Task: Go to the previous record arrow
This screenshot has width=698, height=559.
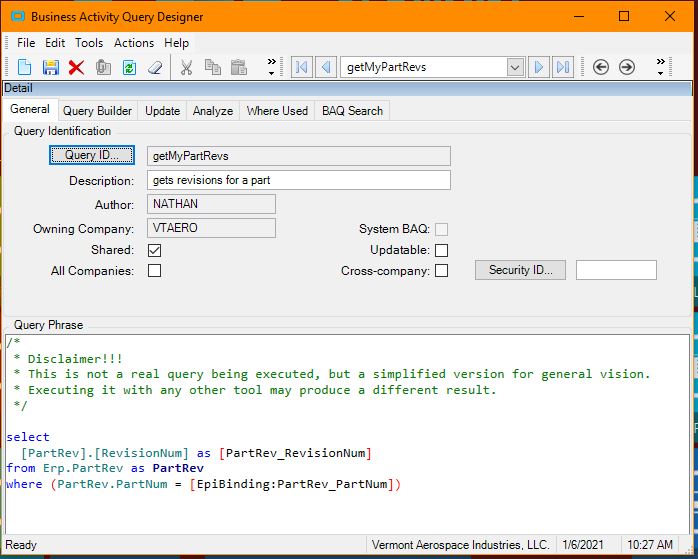Action: click(326, 67)
